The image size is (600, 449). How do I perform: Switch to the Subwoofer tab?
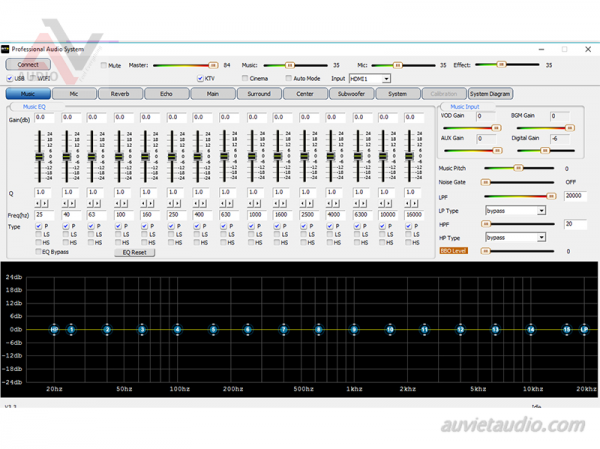[x=351, y=94]
